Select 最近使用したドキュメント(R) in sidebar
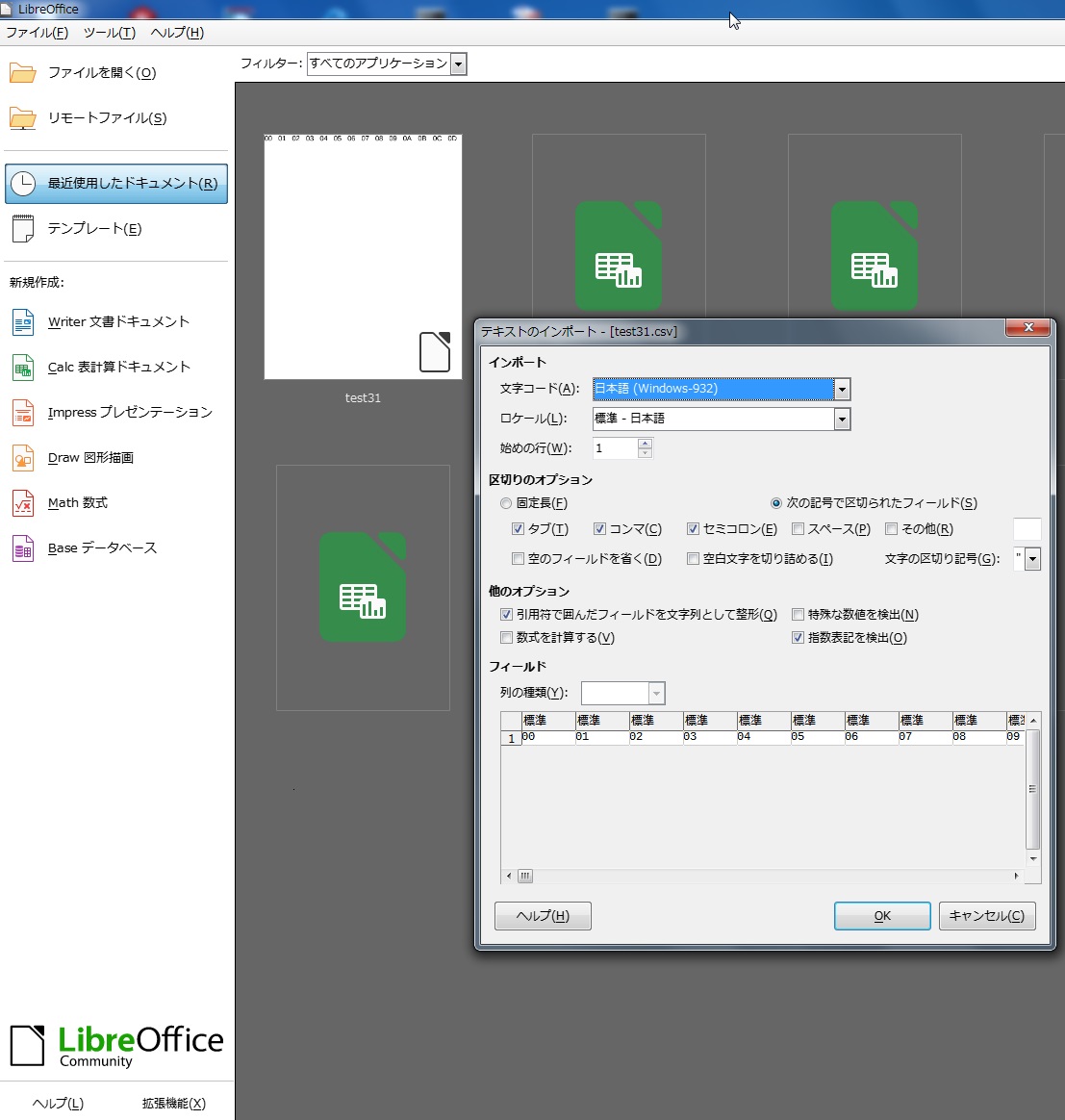 [116, 184]
